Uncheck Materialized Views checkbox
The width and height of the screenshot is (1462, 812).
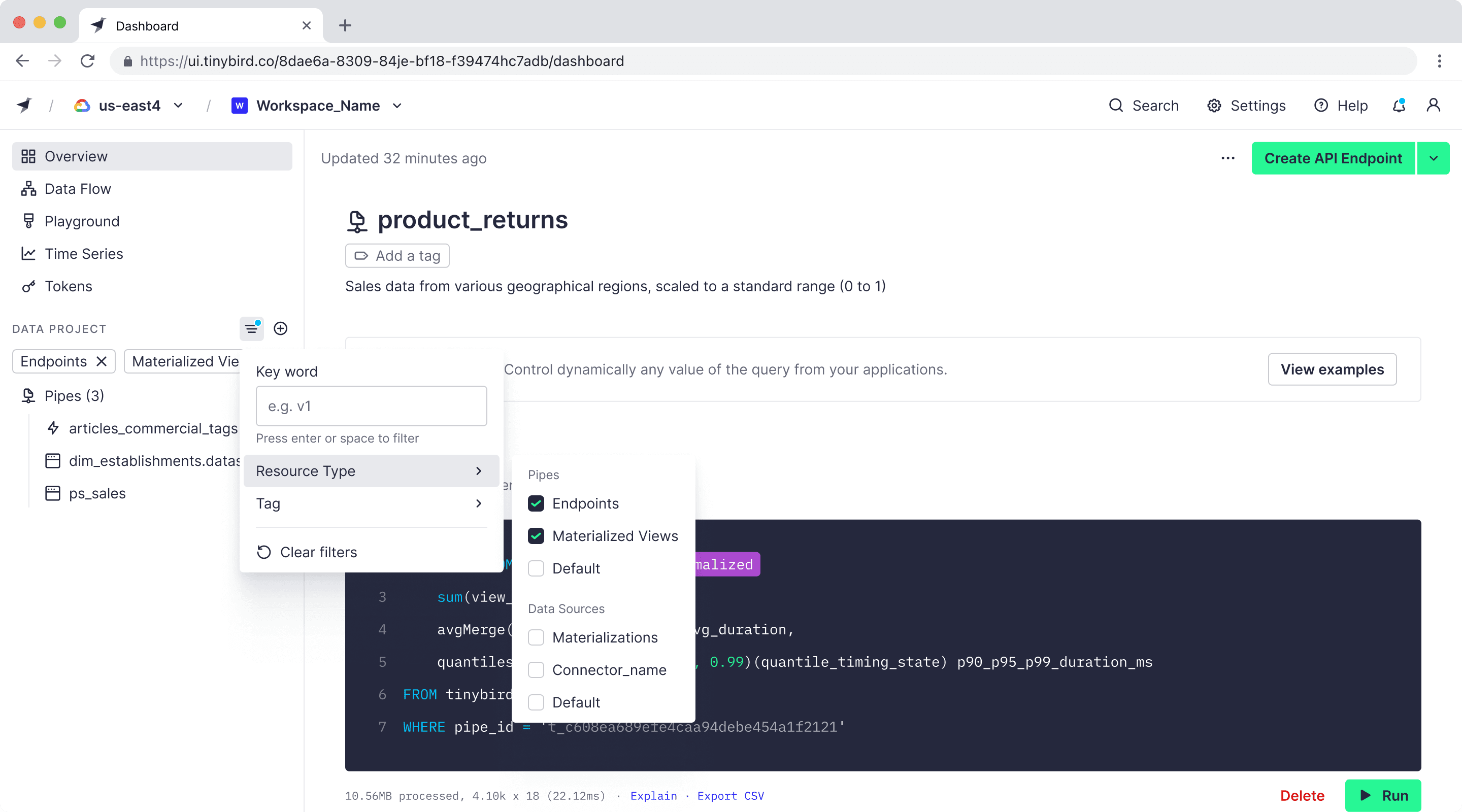pos(536,536)
